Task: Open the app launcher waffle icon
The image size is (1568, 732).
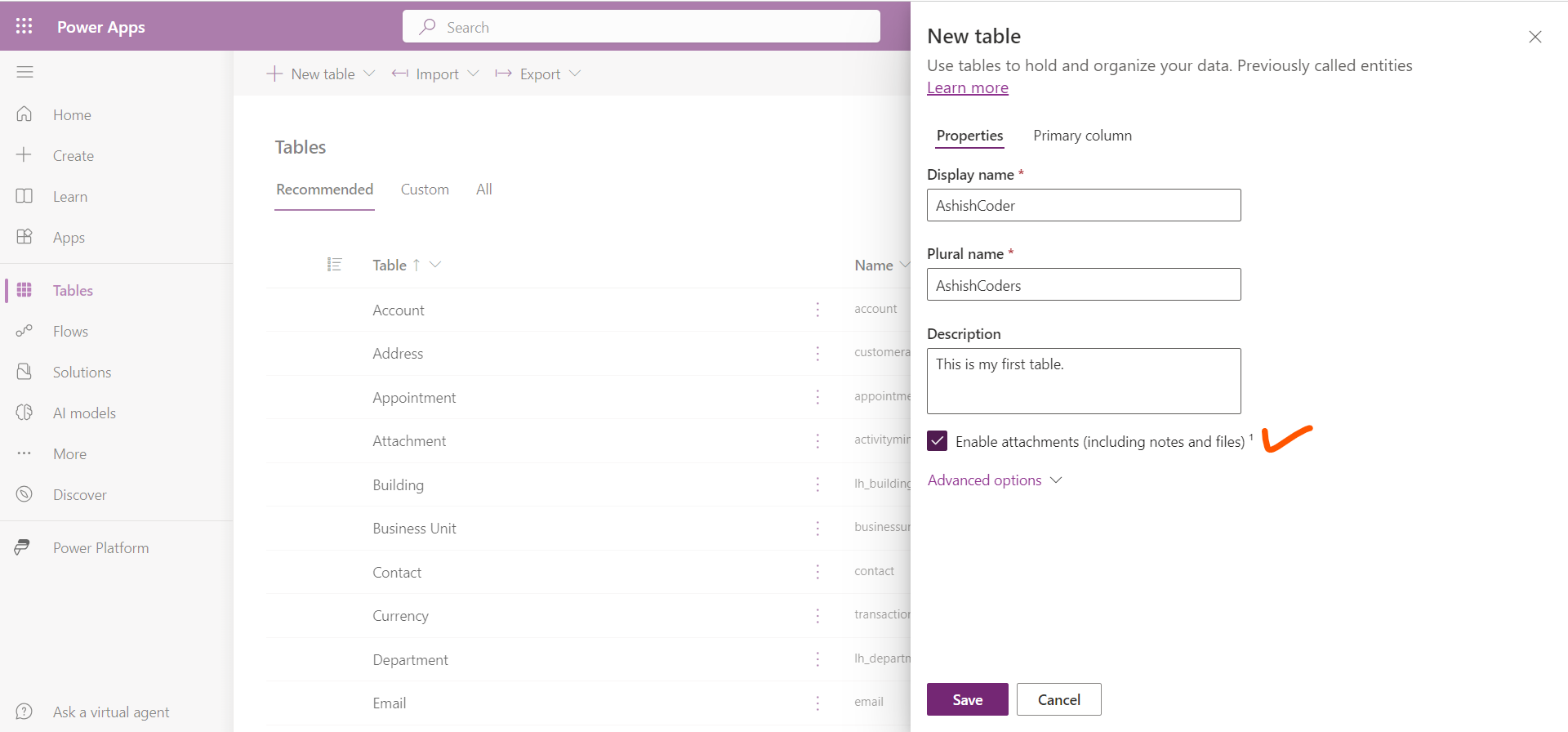Action: tap(24, 26)
